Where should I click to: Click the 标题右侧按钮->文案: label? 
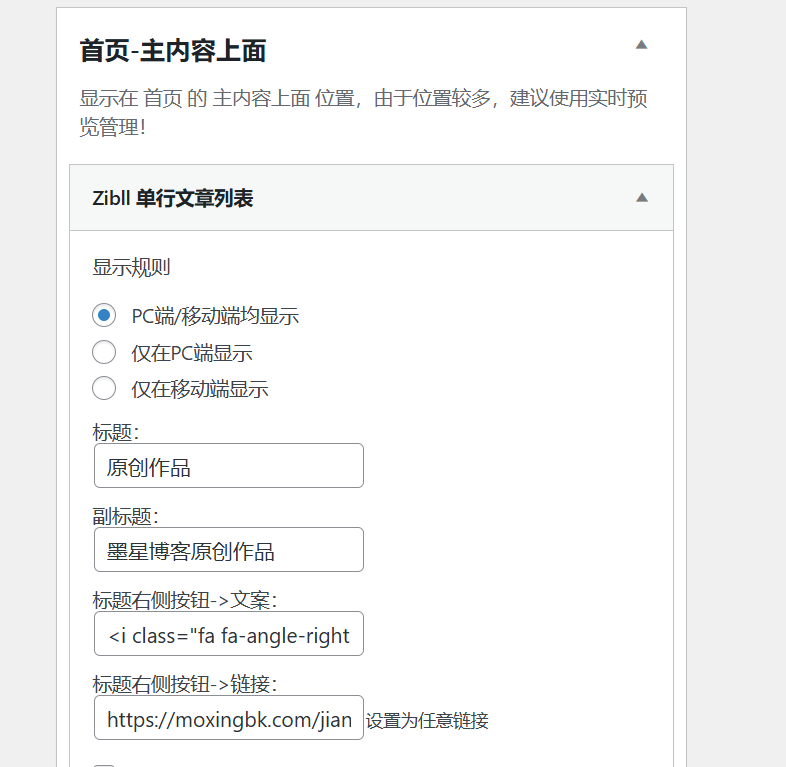(185, 600)
